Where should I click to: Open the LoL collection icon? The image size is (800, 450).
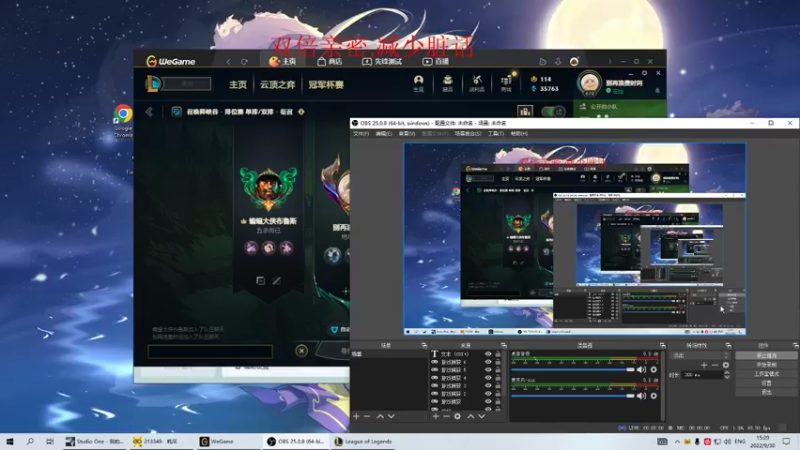(x=447, y=84)
